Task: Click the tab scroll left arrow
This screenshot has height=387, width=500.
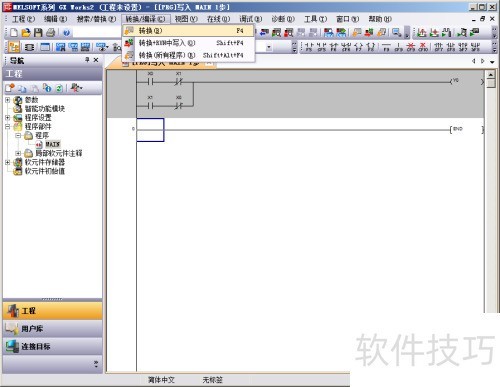Action: [x=474, y=61]
